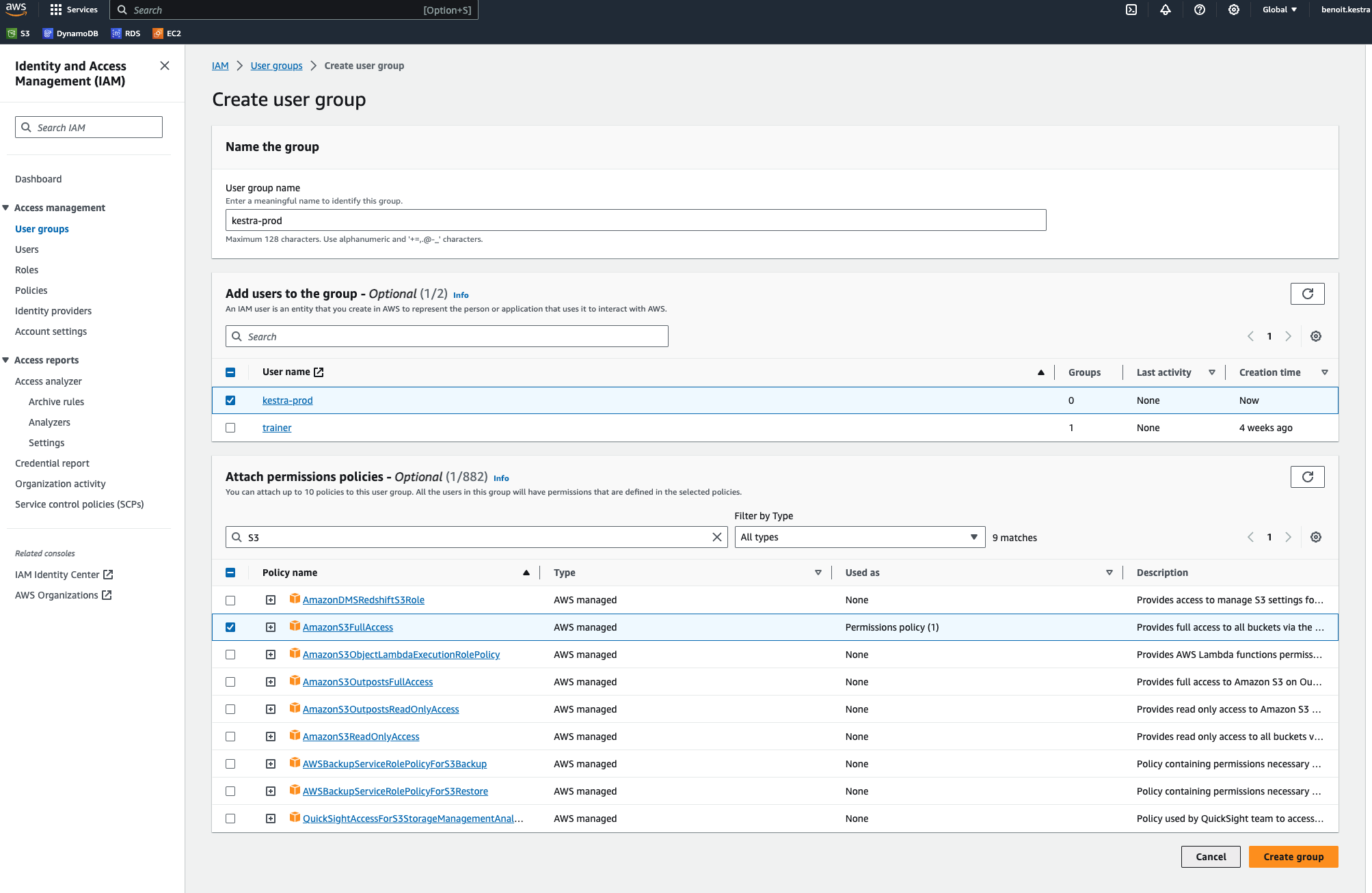
Task: Clear the S3 policy search
Action: (716, 537)
